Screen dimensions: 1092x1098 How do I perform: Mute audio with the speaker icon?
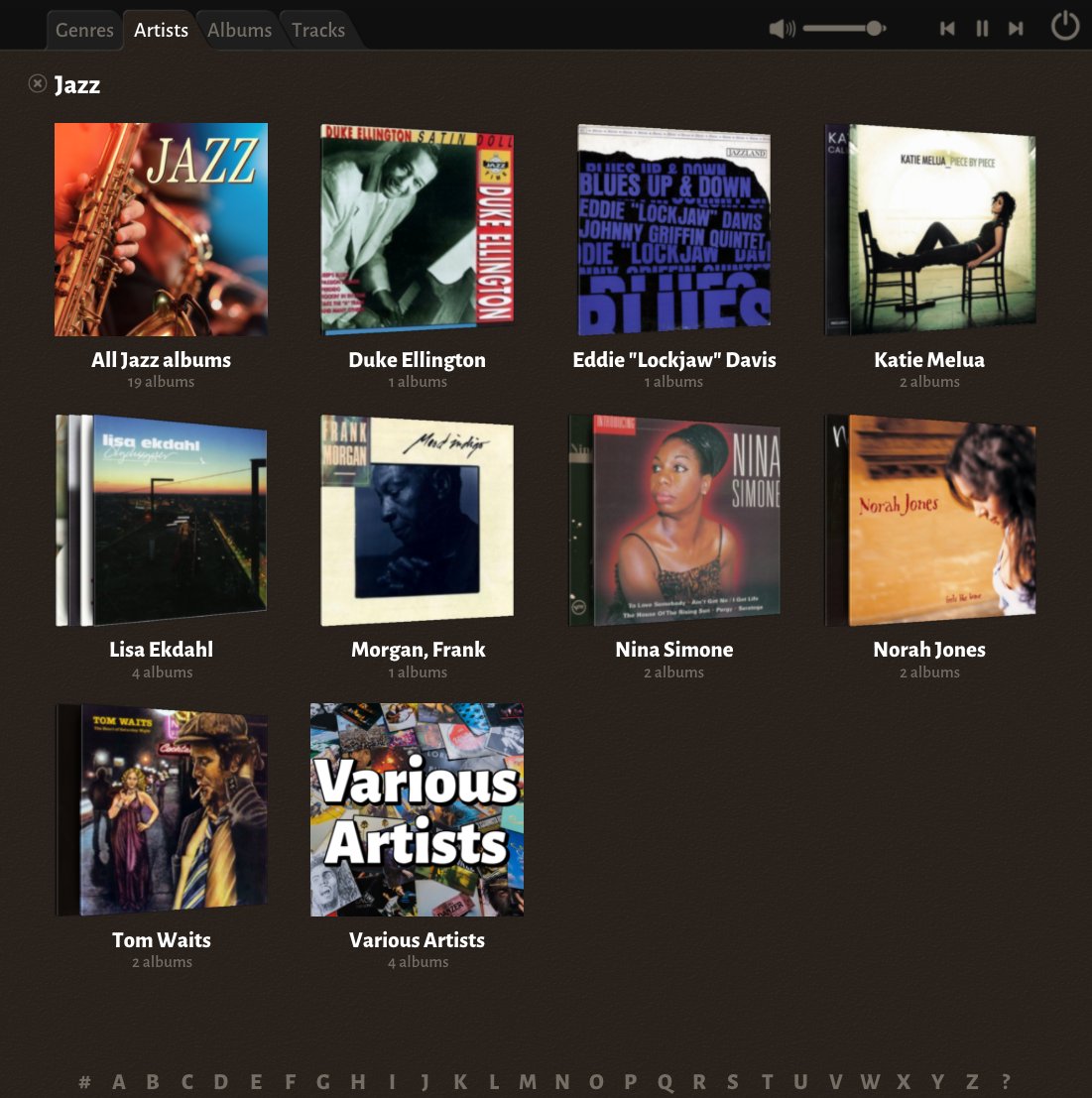[x=782, y=29]
